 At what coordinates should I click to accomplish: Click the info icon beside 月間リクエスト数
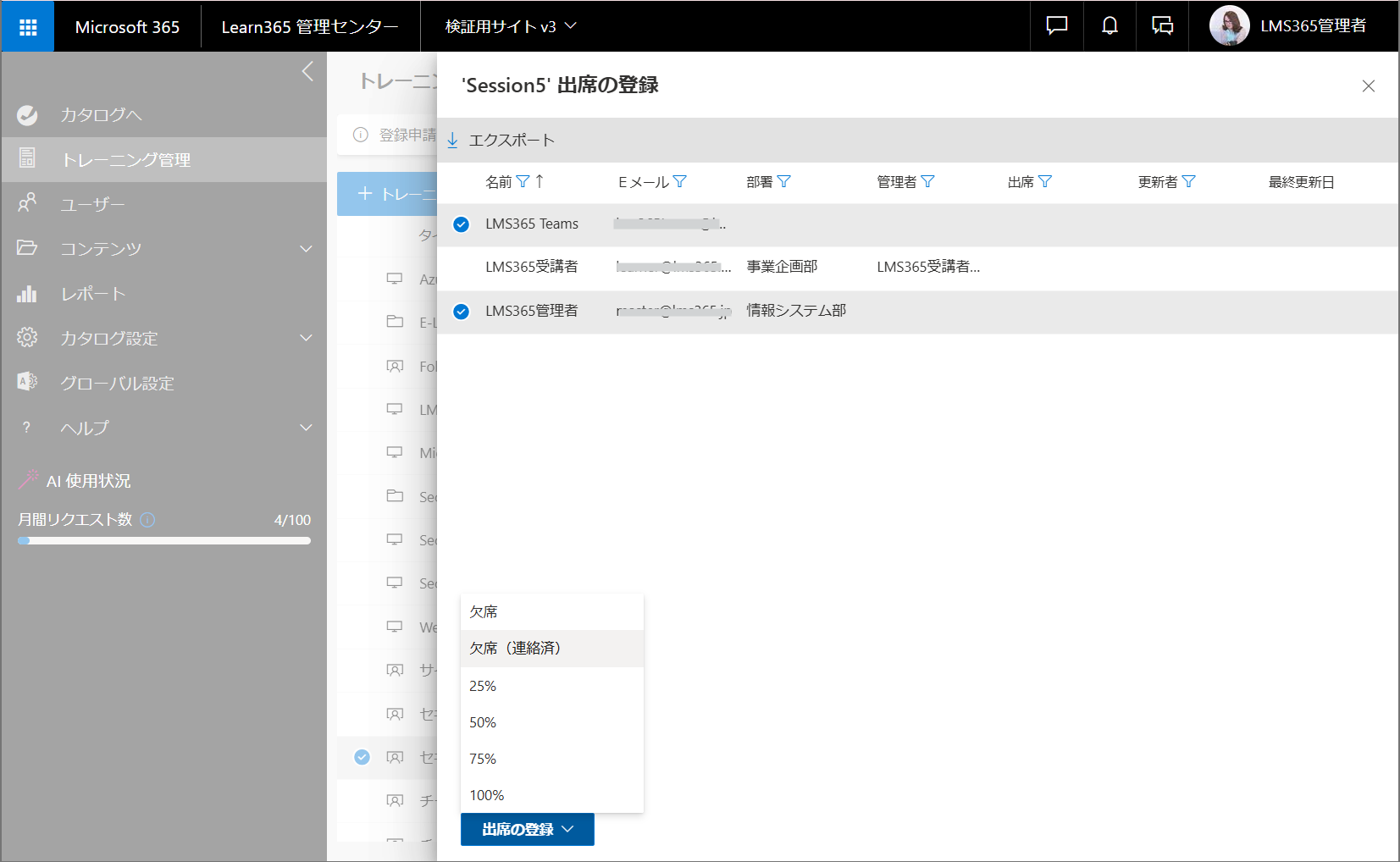click(147, 520)
